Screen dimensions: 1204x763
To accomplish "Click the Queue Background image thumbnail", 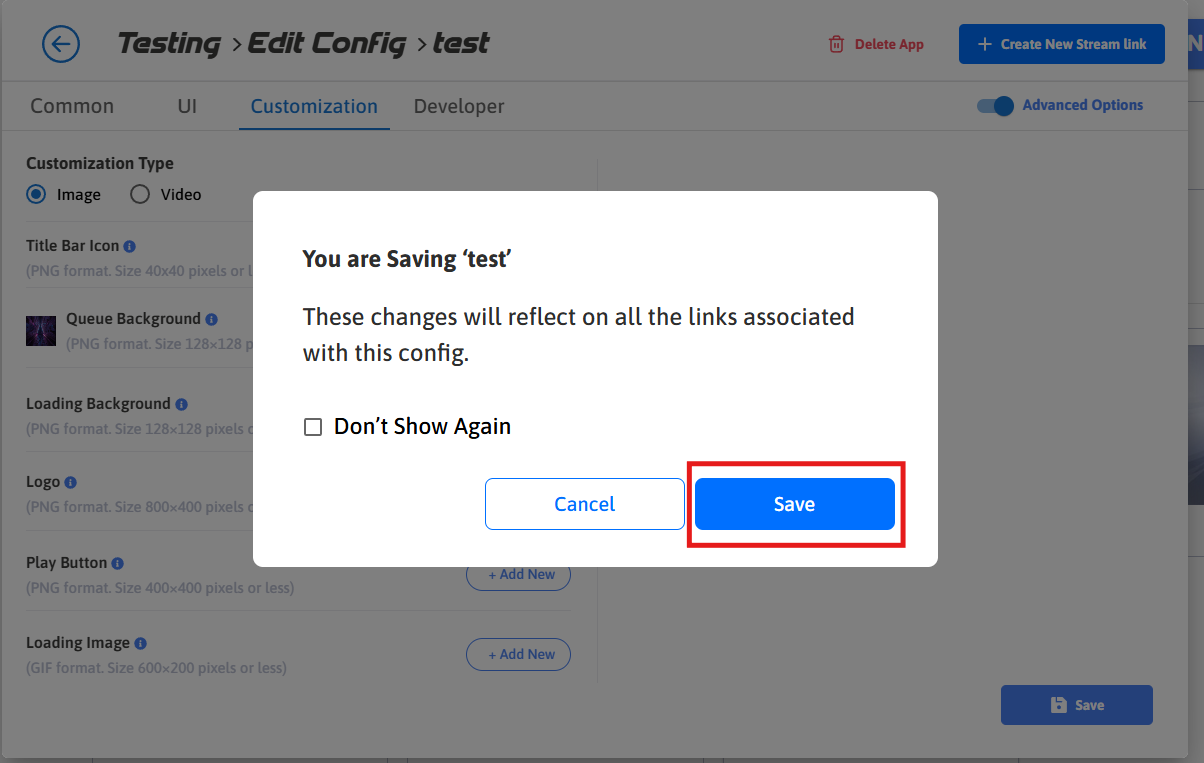I will [x=41, y=330].
